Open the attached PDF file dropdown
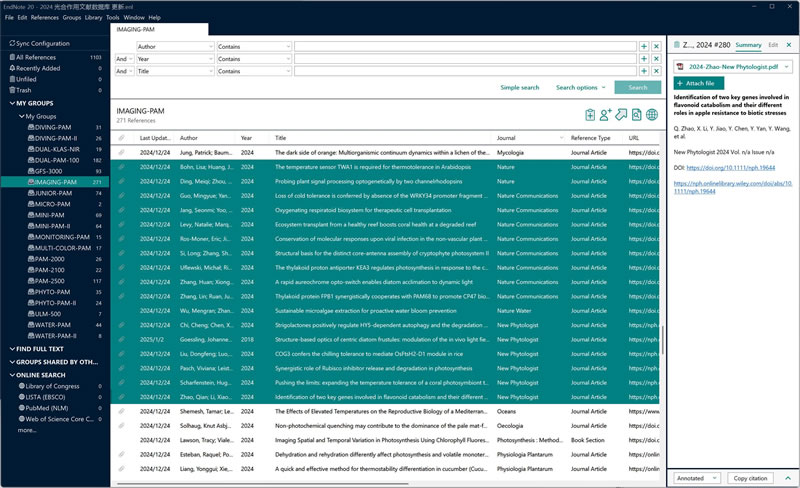Viewport: 800px width, 488px height. tap(787, 66)
